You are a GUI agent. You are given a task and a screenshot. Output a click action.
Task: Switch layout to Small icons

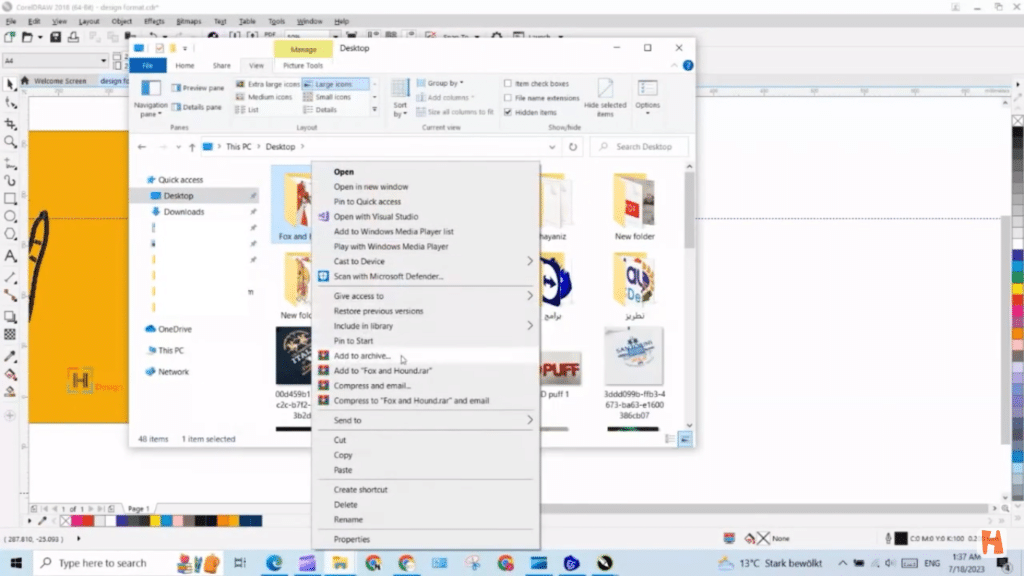(x=327, y=97)
